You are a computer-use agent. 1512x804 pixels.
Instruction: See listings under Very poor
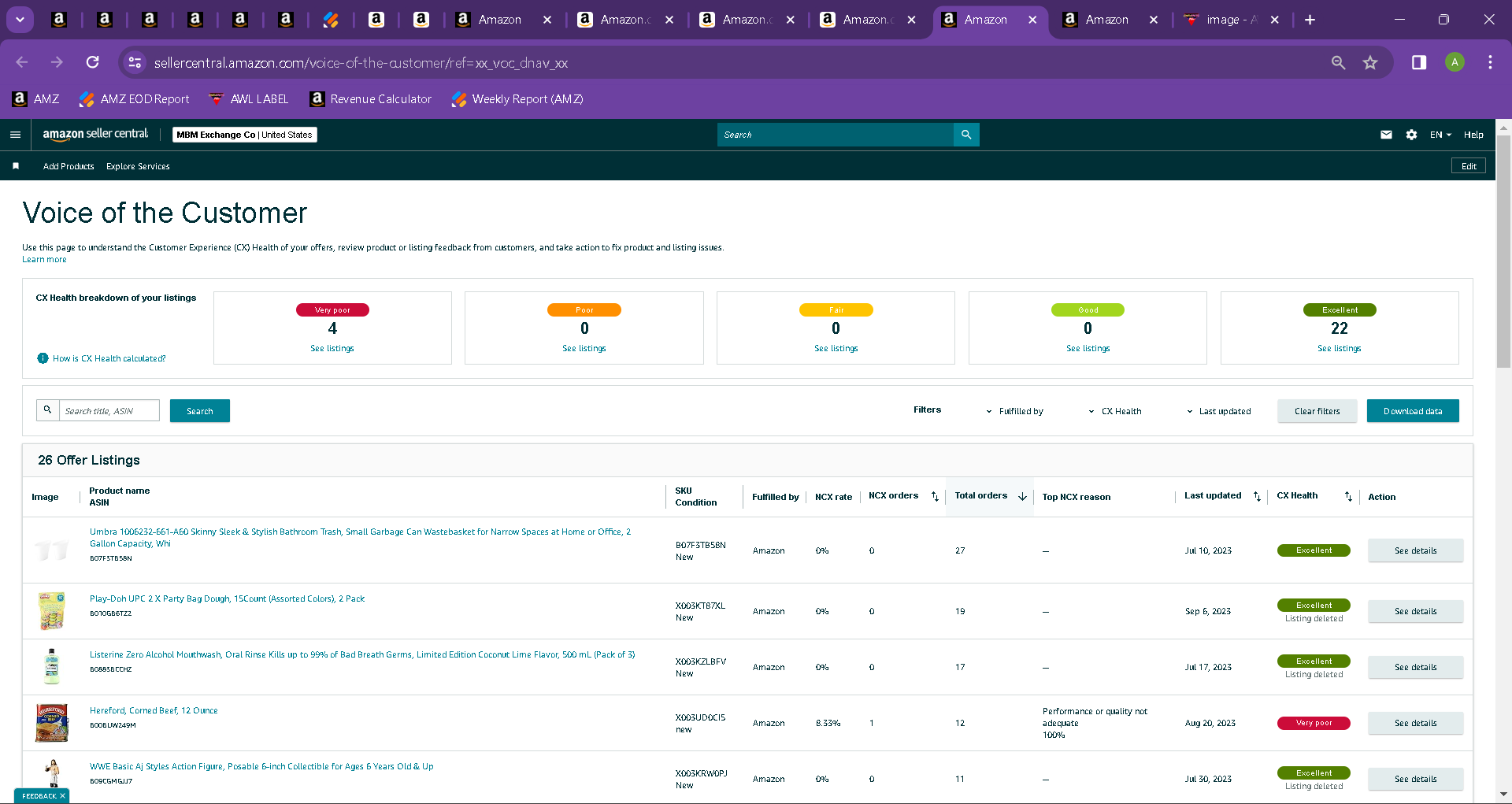332,348
